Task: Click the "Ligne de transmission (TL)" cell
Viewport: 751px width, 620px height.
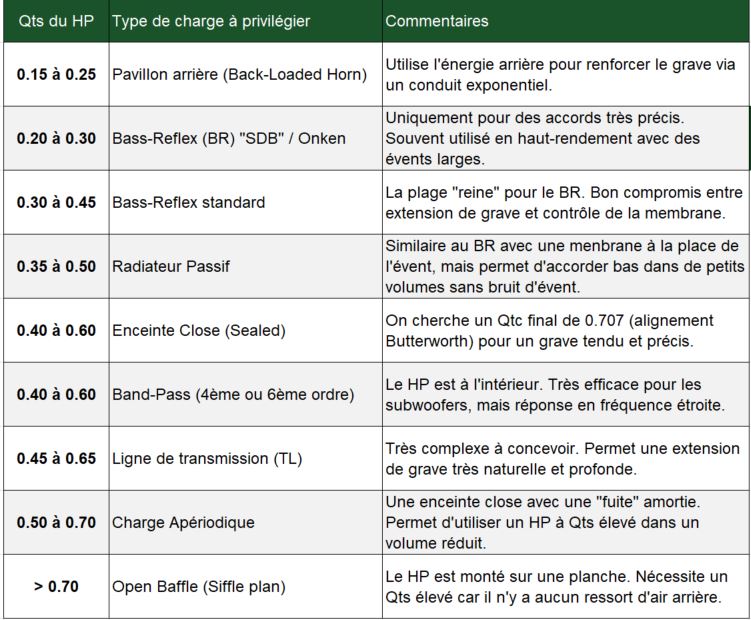Action: coord(207,458)
